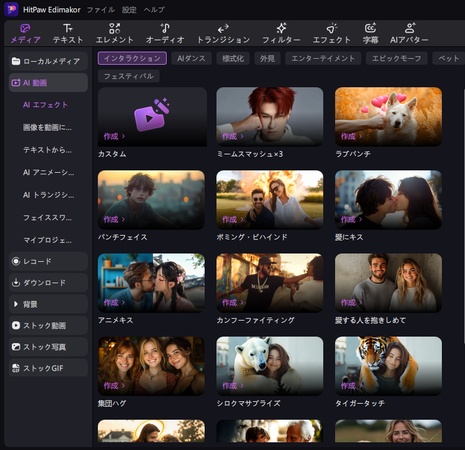Select the ミームスマッシュ×3 red-haired thumbnail
The height and width of the screenshot is (450, 465).
coord(270,117)
